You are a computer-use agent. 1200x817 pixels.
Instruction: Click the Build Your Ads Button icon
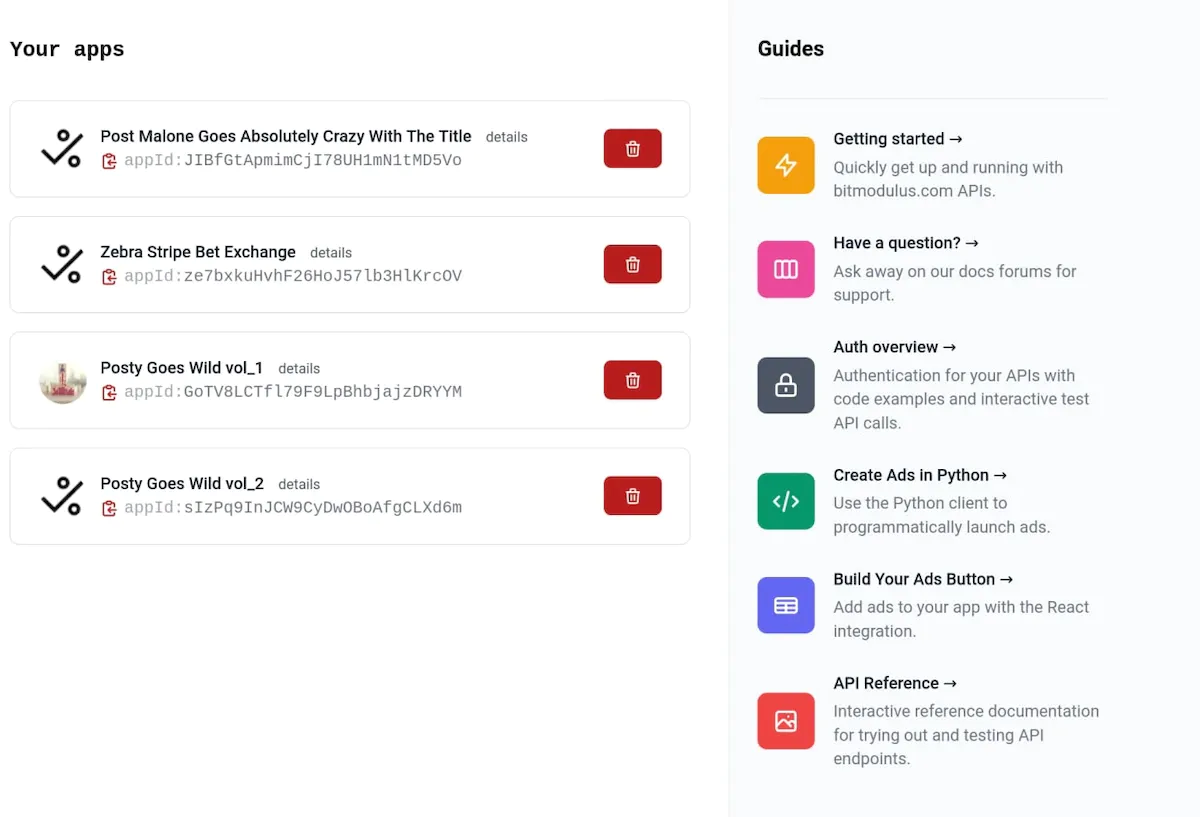click(x=786, y=605)
